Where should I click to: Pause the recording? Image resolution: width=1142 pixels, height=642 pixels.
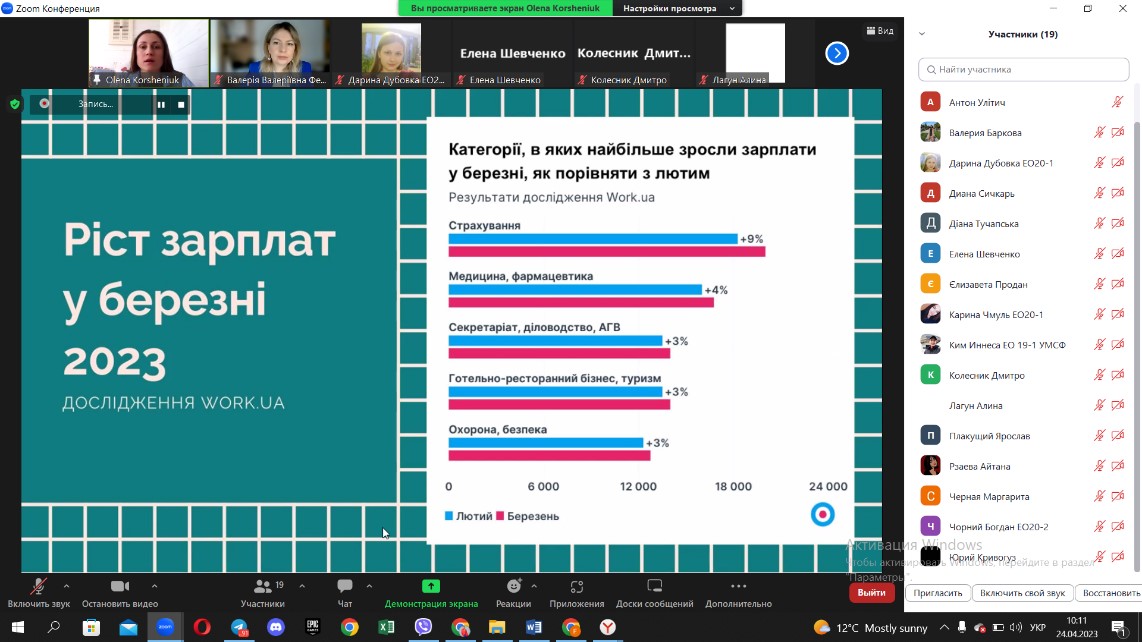[161, 104]
